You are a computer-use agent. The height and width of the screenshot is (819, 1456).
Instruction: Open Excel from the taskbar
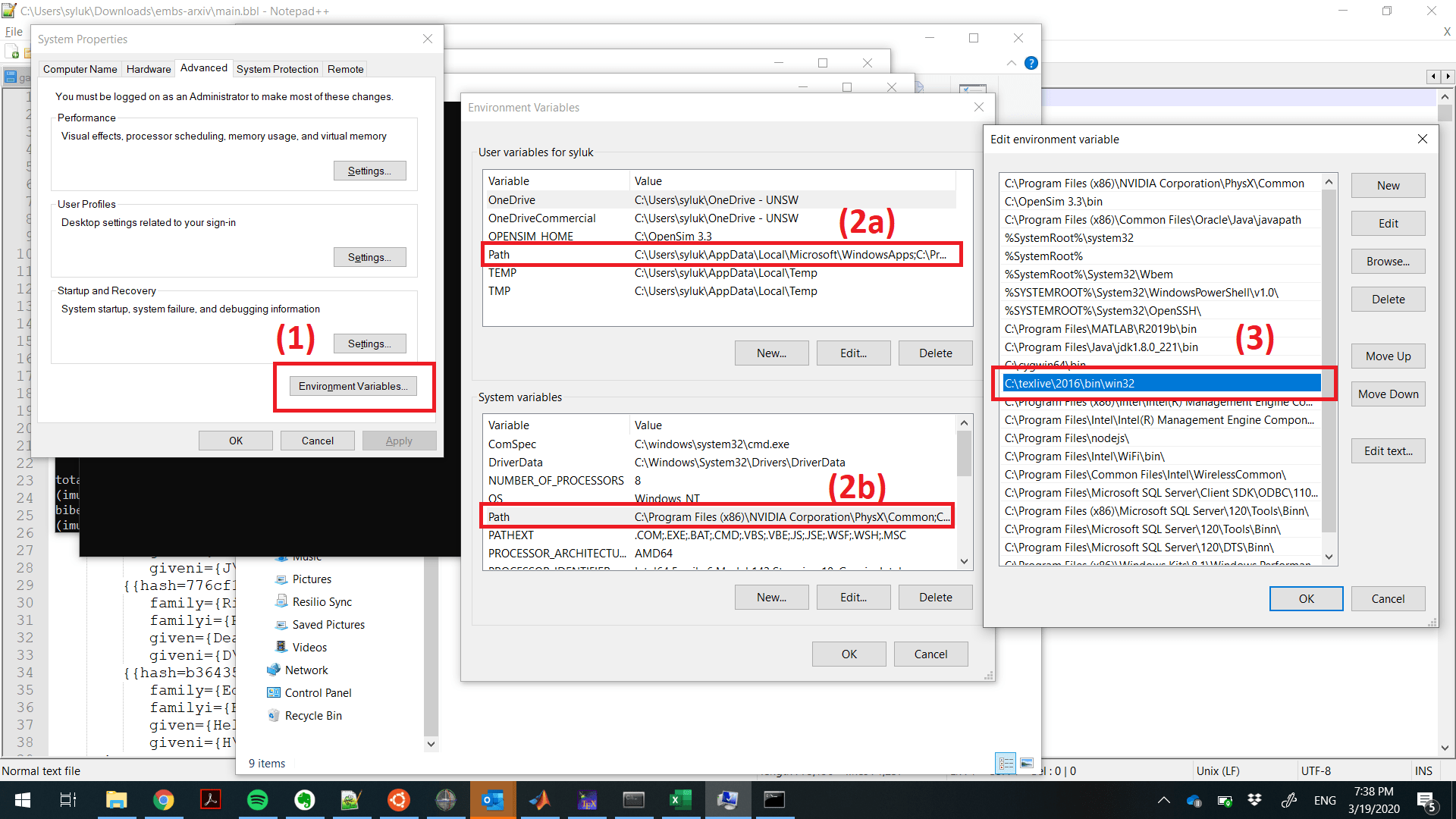[x=680, y=800]
